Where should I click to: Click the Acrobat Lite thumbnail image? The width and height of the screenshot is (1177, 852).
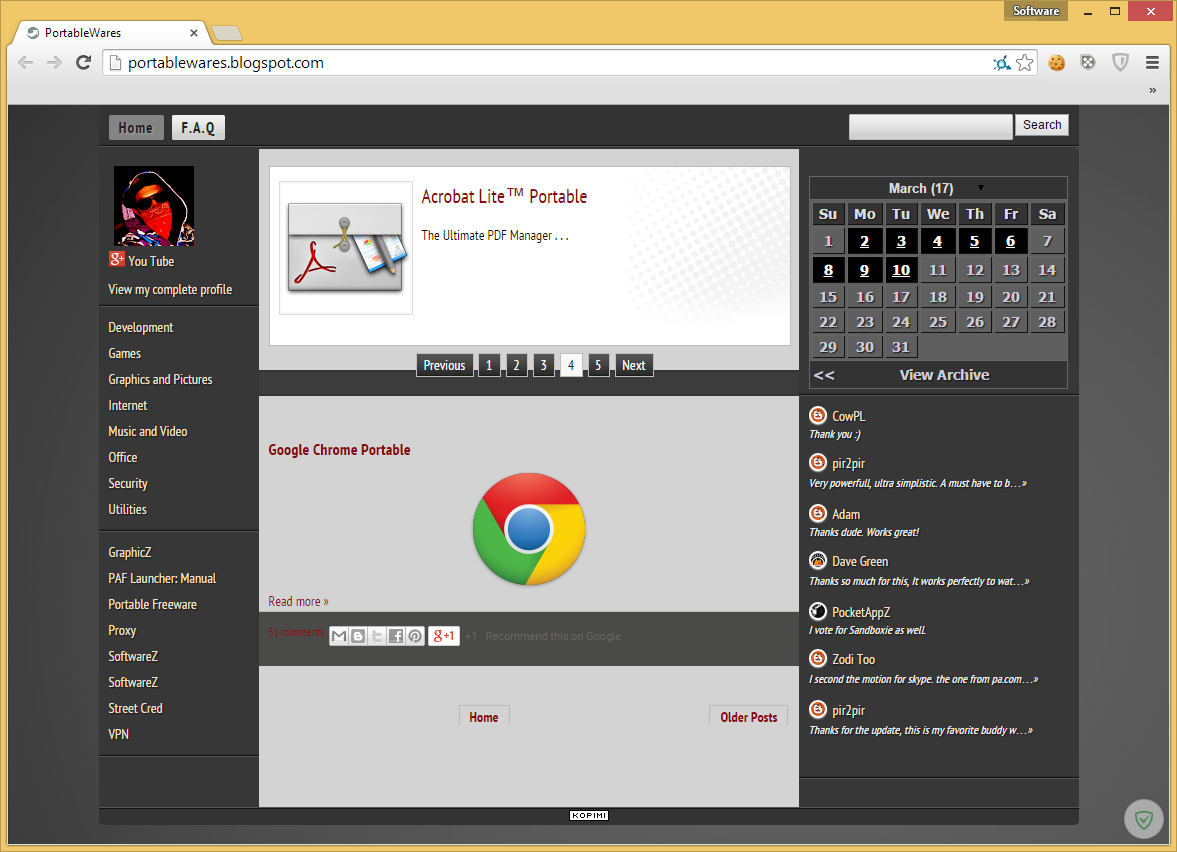point(346,248)
